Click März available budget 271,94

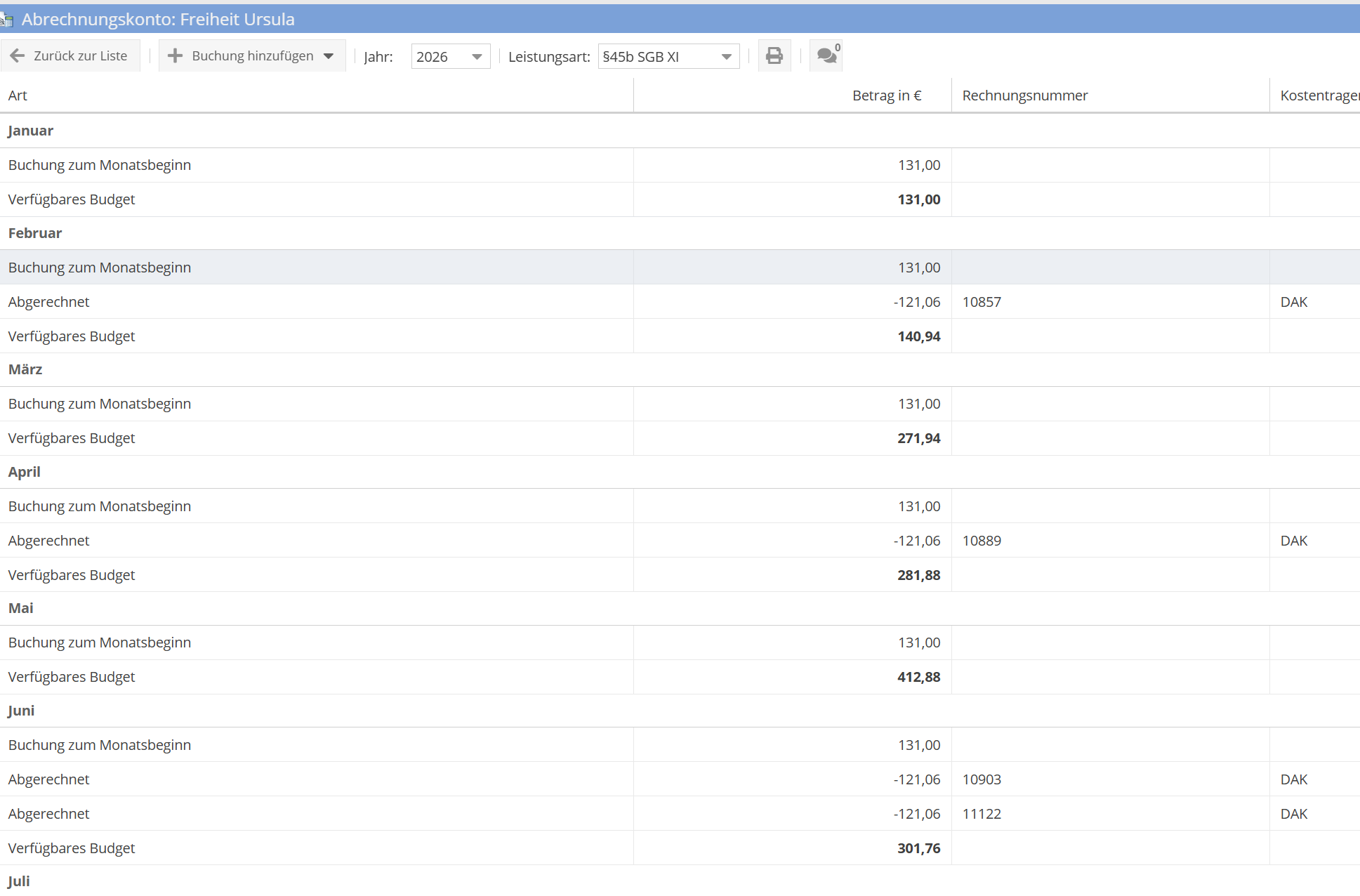[918, 438]
